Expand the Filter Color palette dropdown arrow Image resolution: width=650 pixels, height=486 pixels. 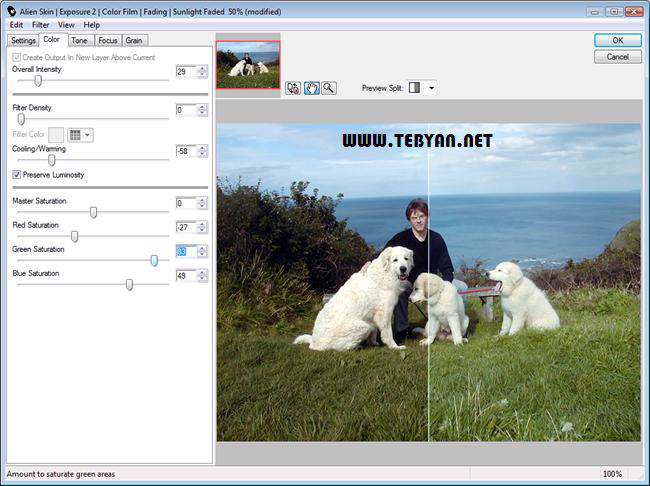pyautogui.click(x=88, y=134)
